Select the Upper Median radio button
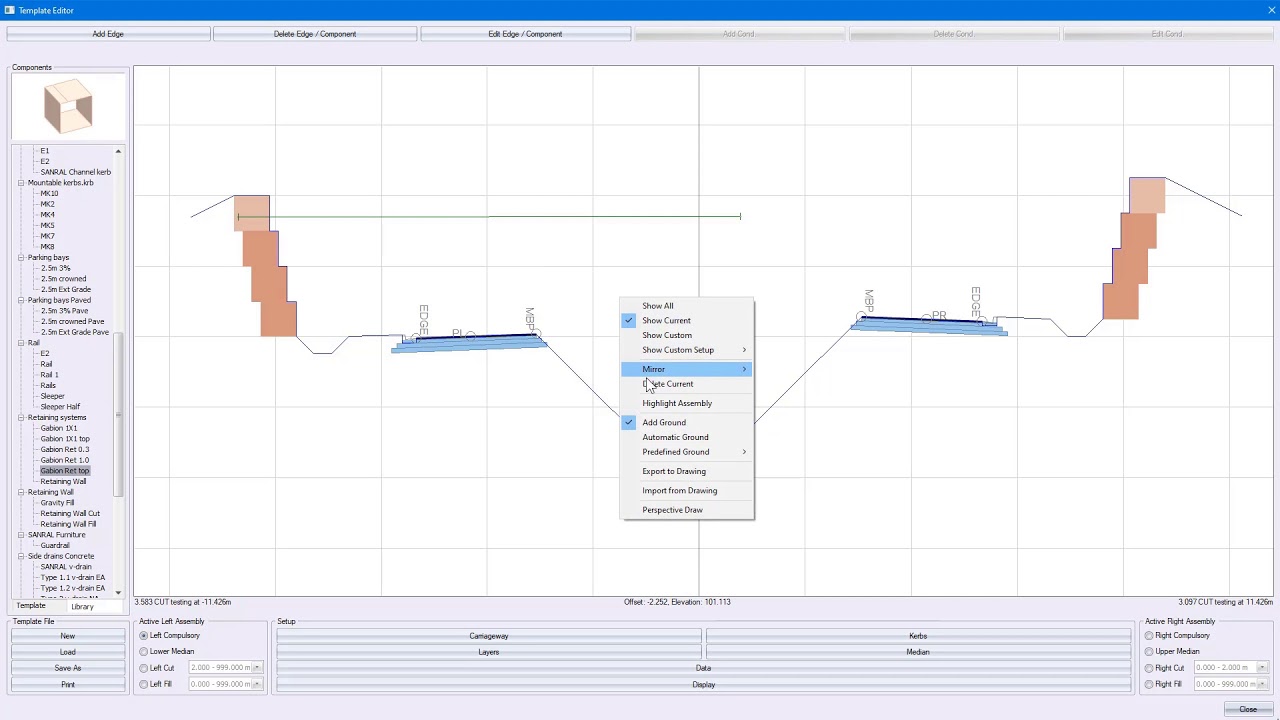Viewport: 1280px width, 720px height. [x=1150, y=652]
